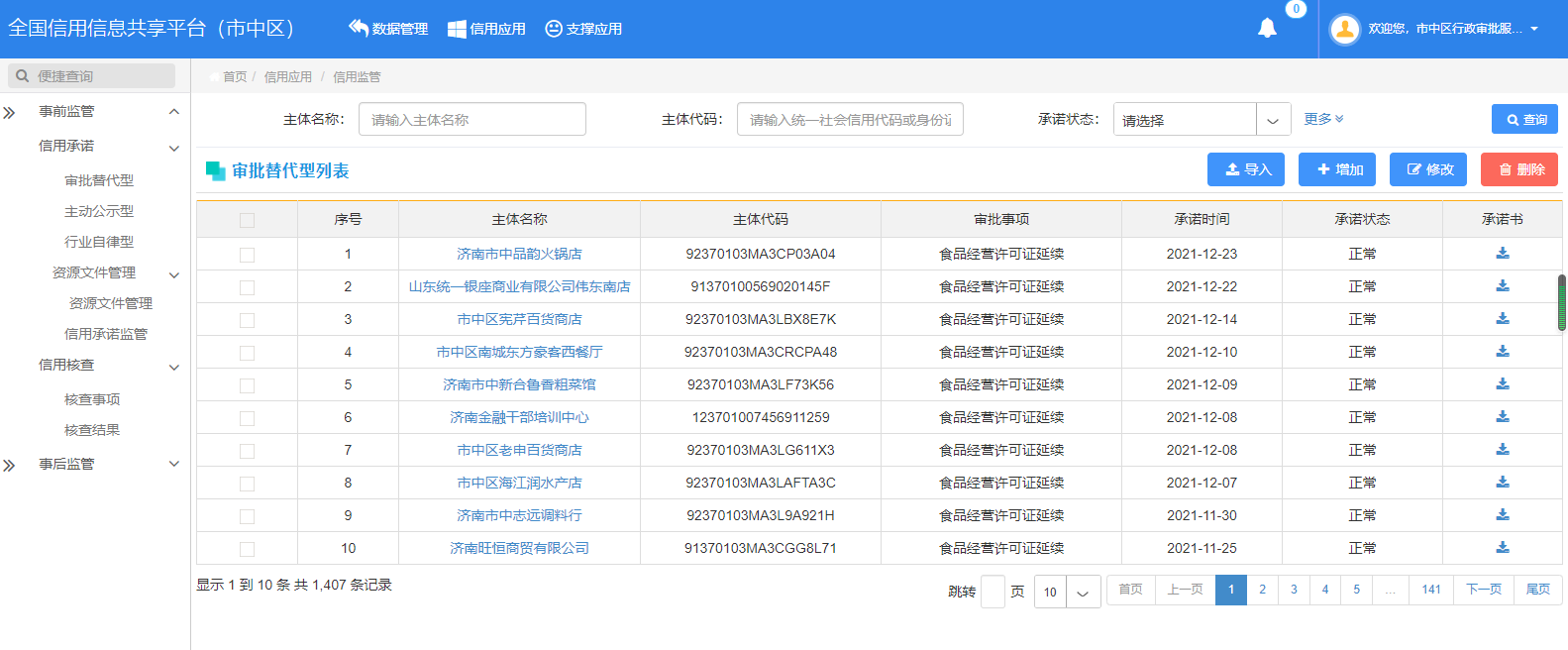Open 核查事项 in sidebar
This screenshot has height=650, width=1568.
pyautogui.click(x=92, y=399)
